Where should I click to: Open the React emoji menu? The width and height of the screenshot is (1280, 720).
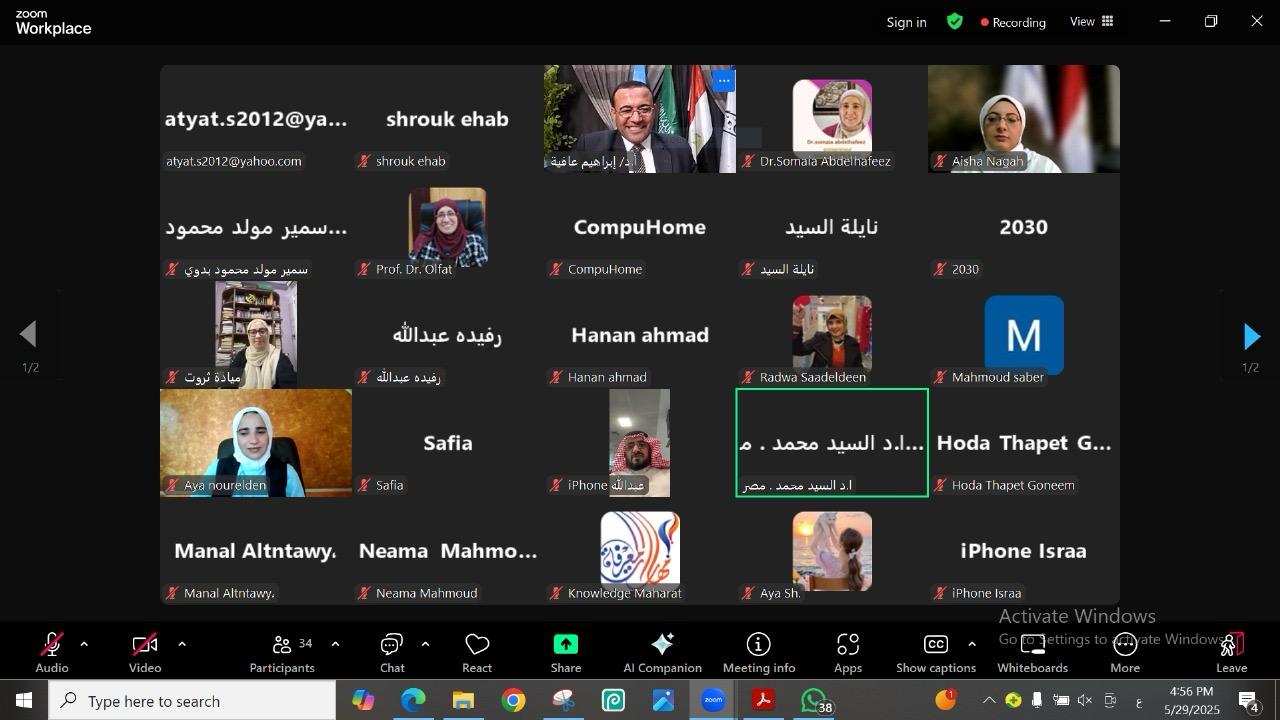pyautogui.click(x=477, y=652)
